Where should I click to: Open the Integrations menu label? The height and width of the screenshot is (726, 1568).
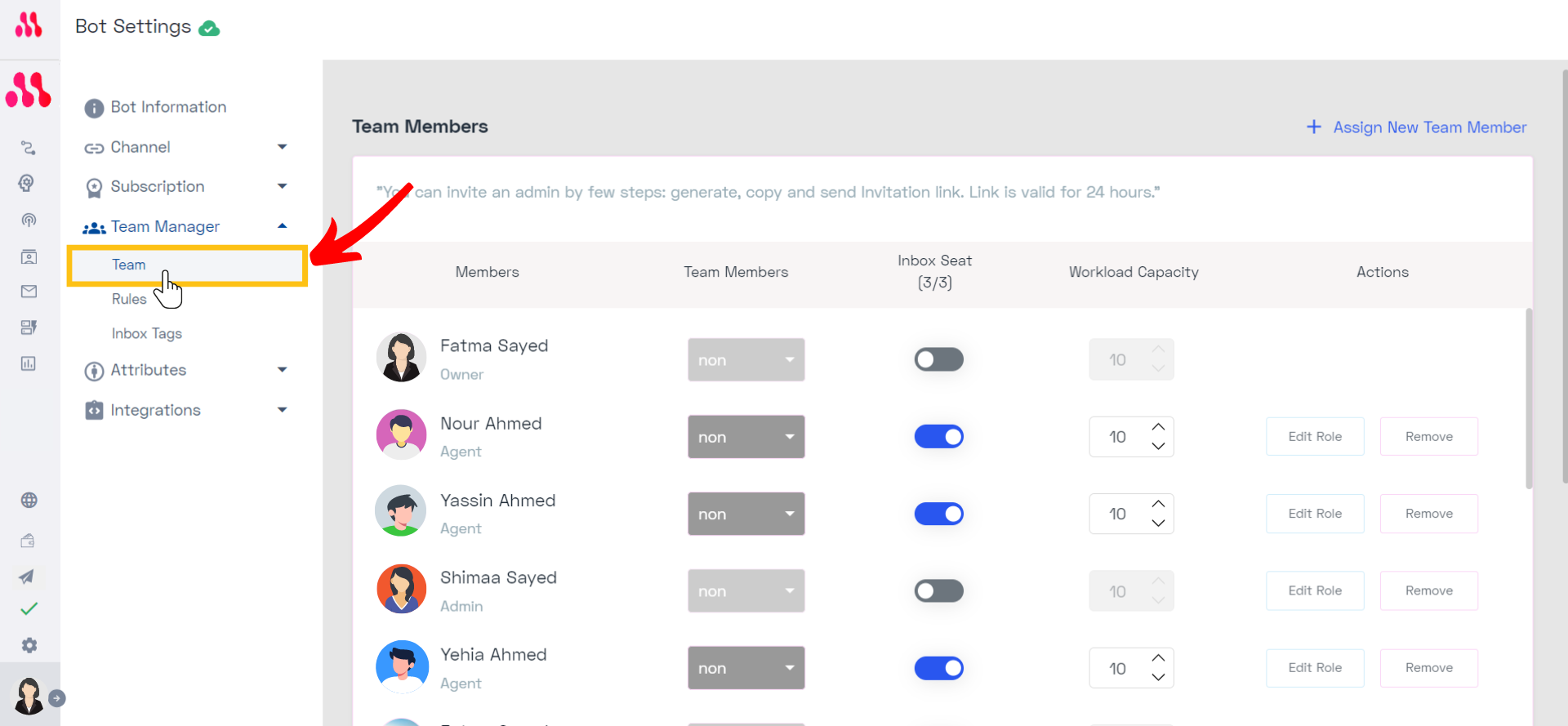(155, 410)
